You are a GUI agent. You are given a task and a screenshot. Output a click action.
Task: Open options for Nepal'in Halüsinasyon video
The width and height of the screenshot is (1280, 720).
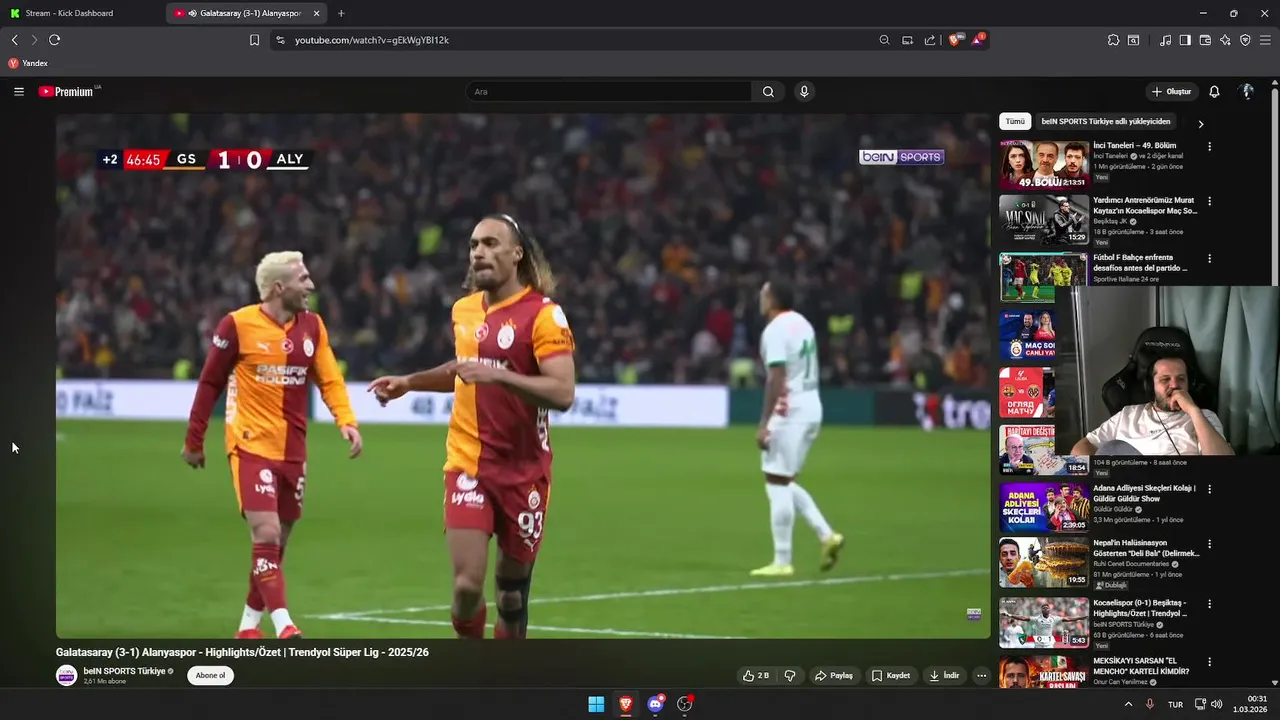click(x=1209, y=544)
